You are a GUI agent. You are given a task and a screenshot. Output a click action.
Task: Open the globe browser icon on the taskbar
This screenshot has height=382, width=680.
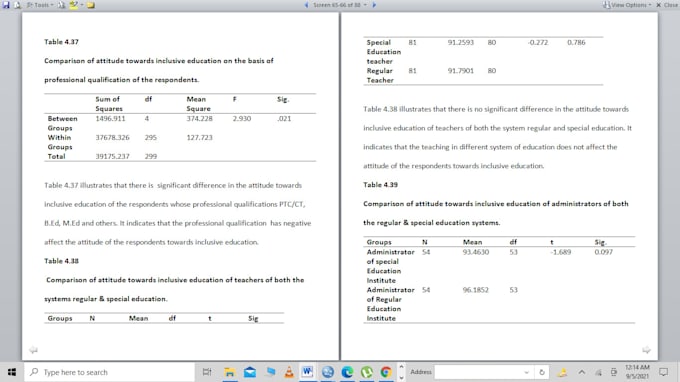click(x=328, y=372)
